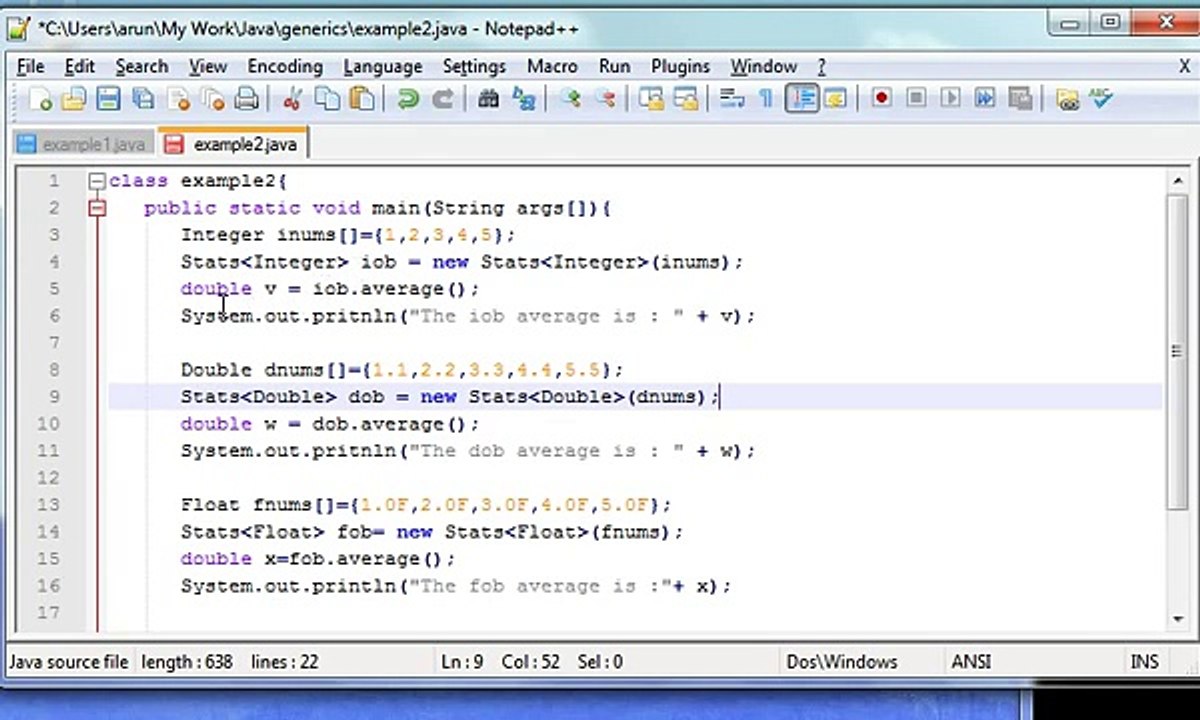Screen dimensions: 1200x720
Task: Click 'Ln : 9' in the status bar
Action: click(462, 662)
